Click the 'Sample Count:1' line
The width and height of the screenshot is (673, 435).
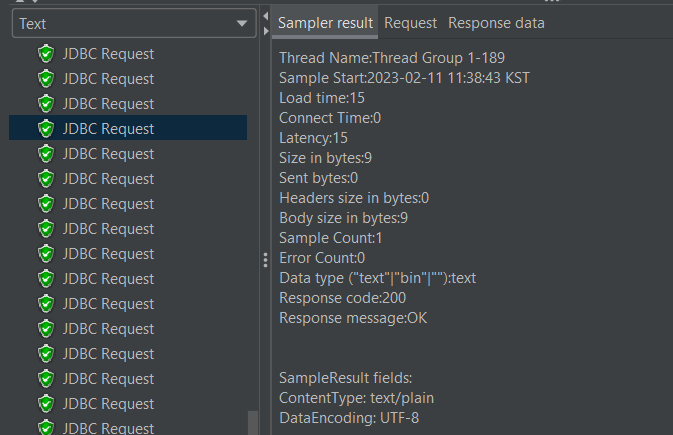coord(330,238)
